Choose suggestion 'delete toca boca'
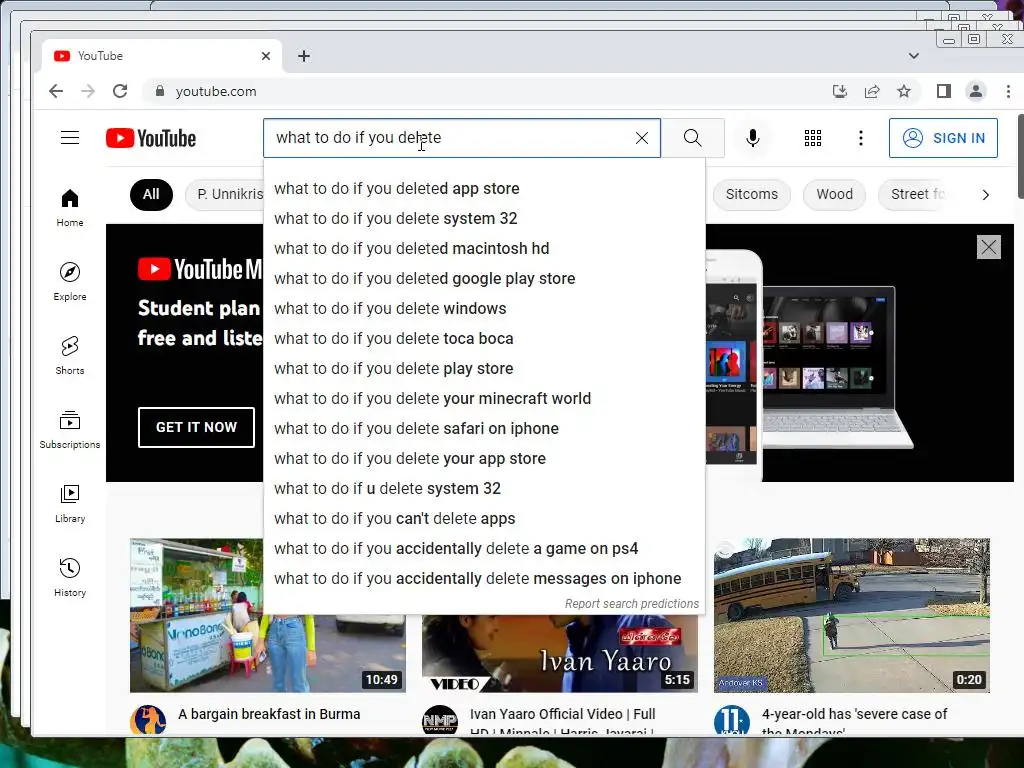Viewport: 1024px width, 768px height. coord(484,338)
